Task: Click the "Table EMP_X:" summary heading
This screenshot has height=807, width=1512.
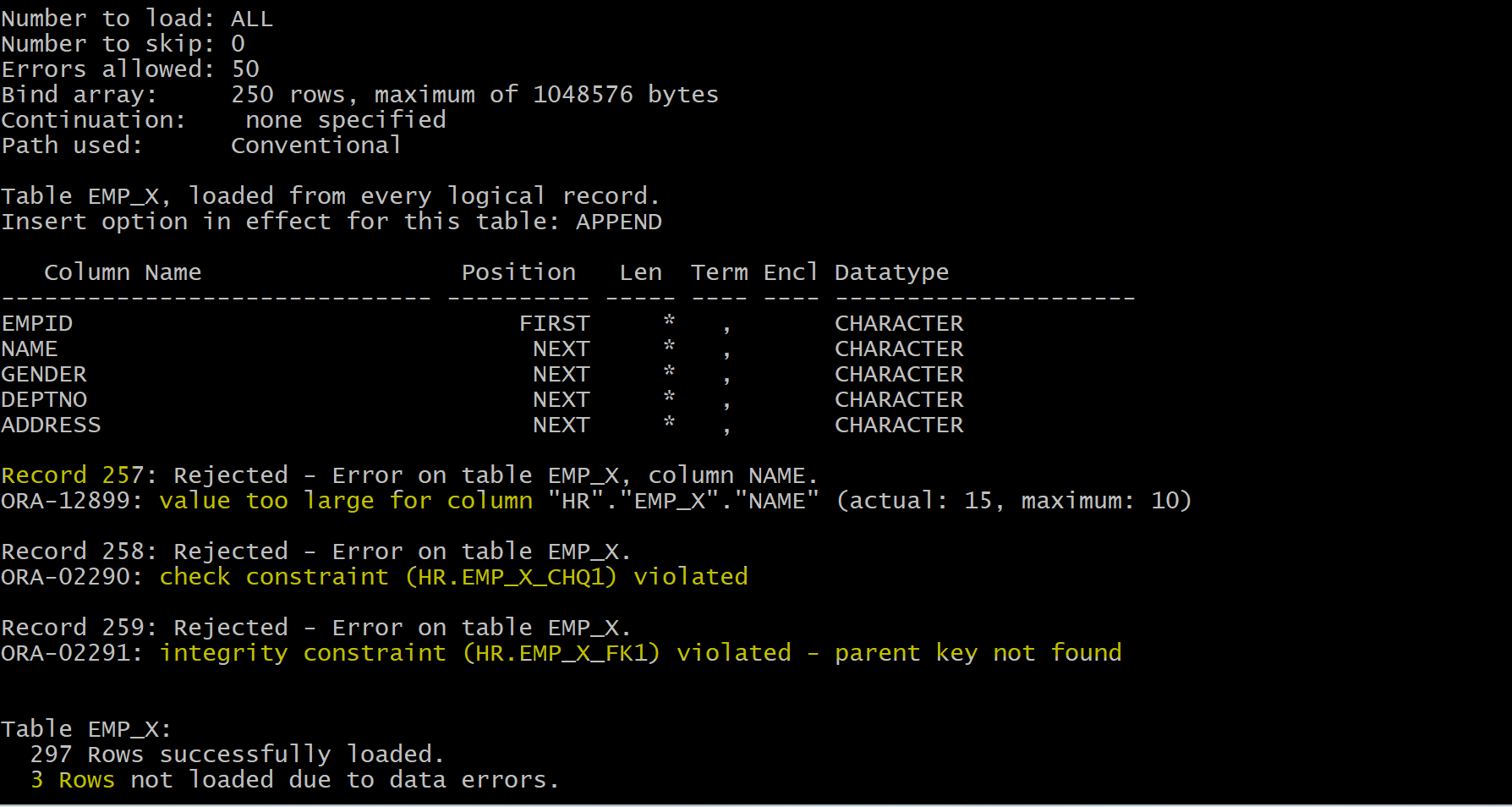Action: pos(87,729)
